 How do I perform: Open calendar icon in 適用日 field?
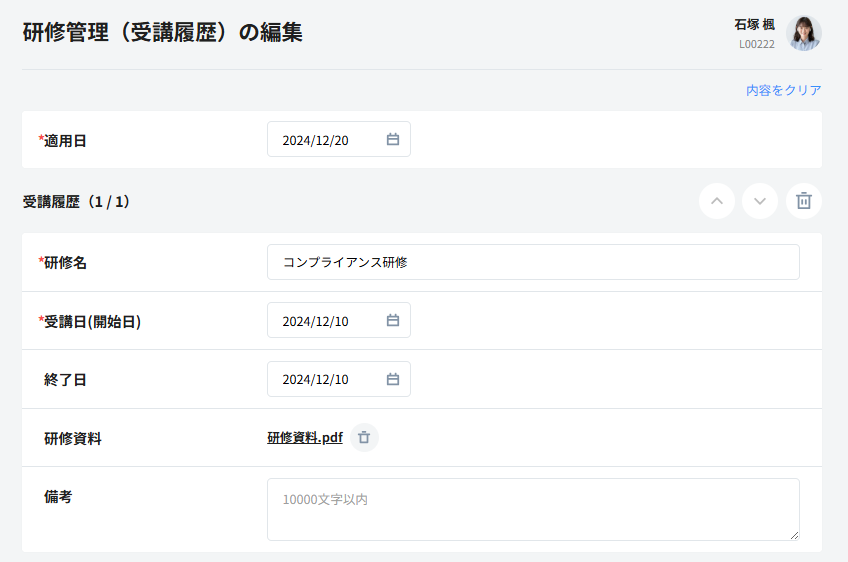click(393, 140)
